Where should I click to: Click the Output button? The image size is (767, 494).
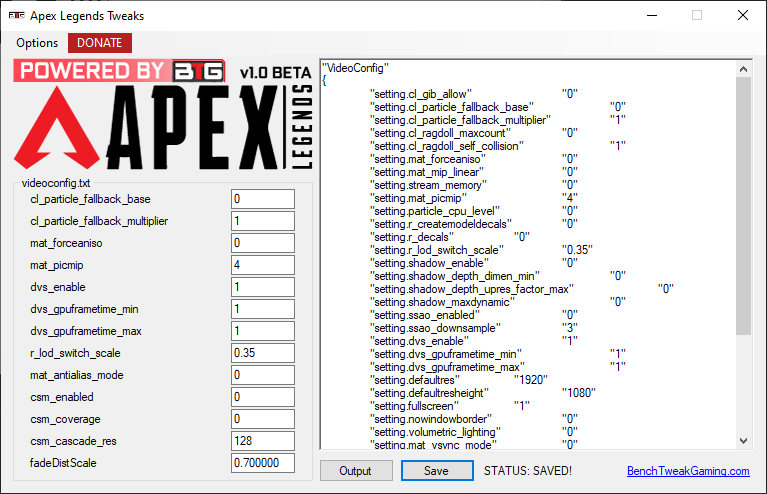coord(356,471)
